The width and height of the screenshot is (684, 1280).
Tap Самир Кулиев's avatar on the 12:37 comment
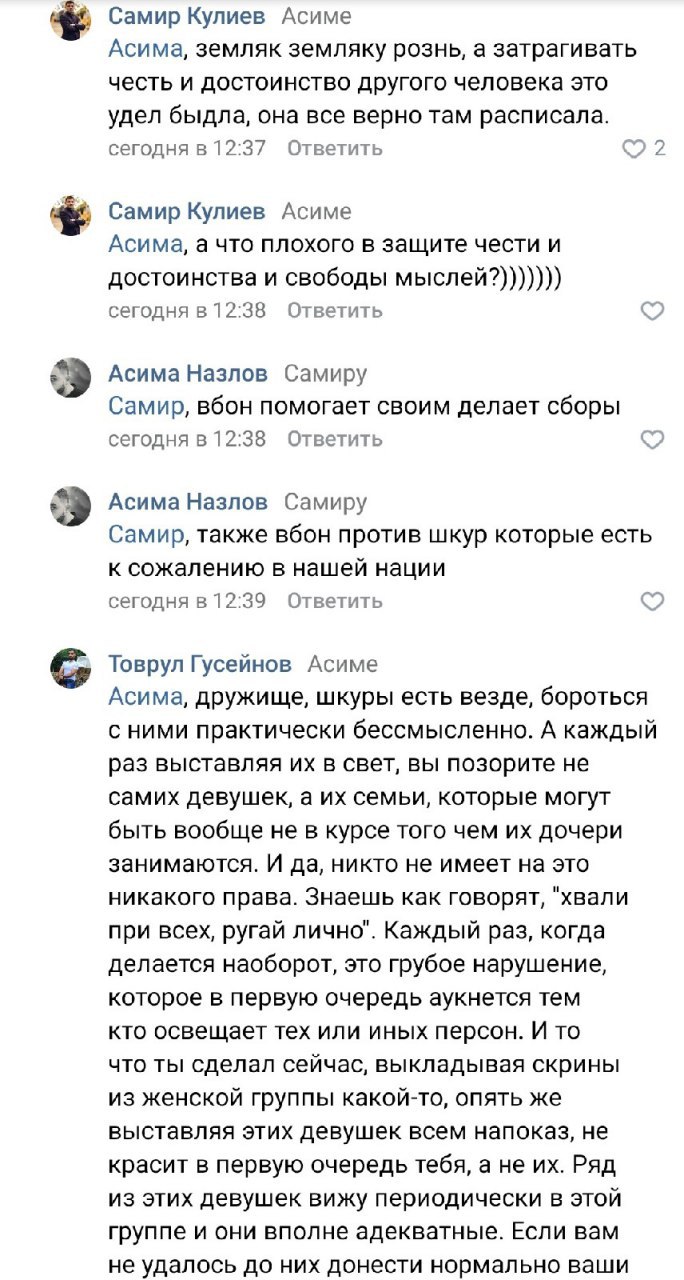coord(71,21)
